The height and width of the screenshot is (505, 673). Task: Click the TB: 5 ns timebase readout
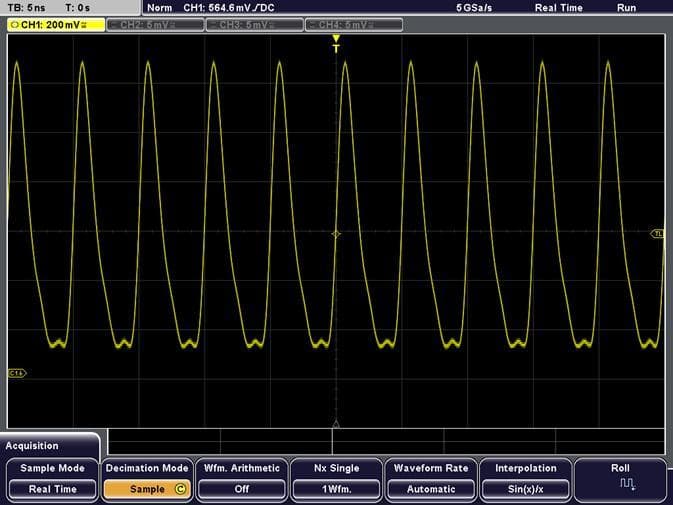coord(26,7)
